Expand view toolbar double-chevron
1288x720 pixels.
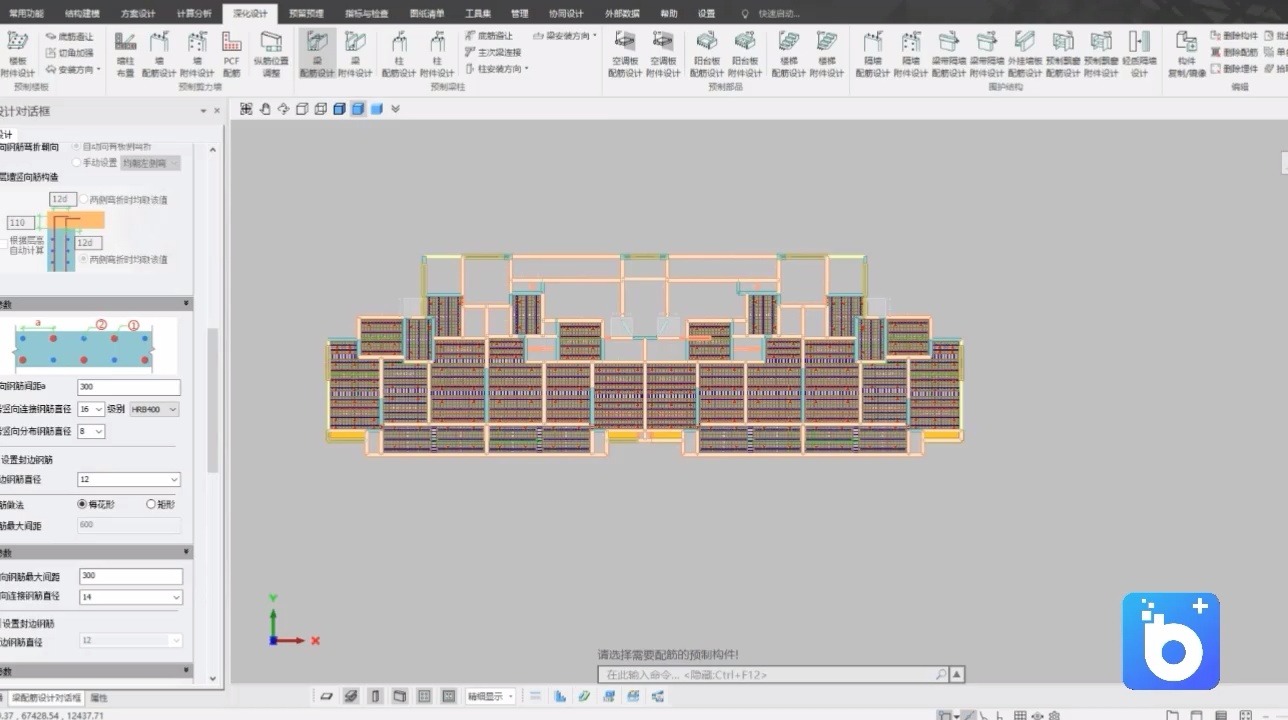point(396,108)
